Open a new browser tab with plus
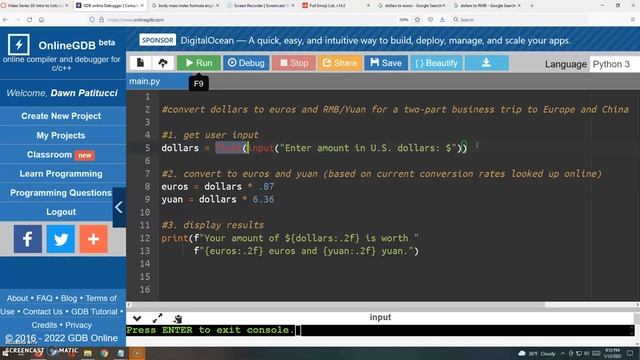The image size is (640, 360). (531, 6)
